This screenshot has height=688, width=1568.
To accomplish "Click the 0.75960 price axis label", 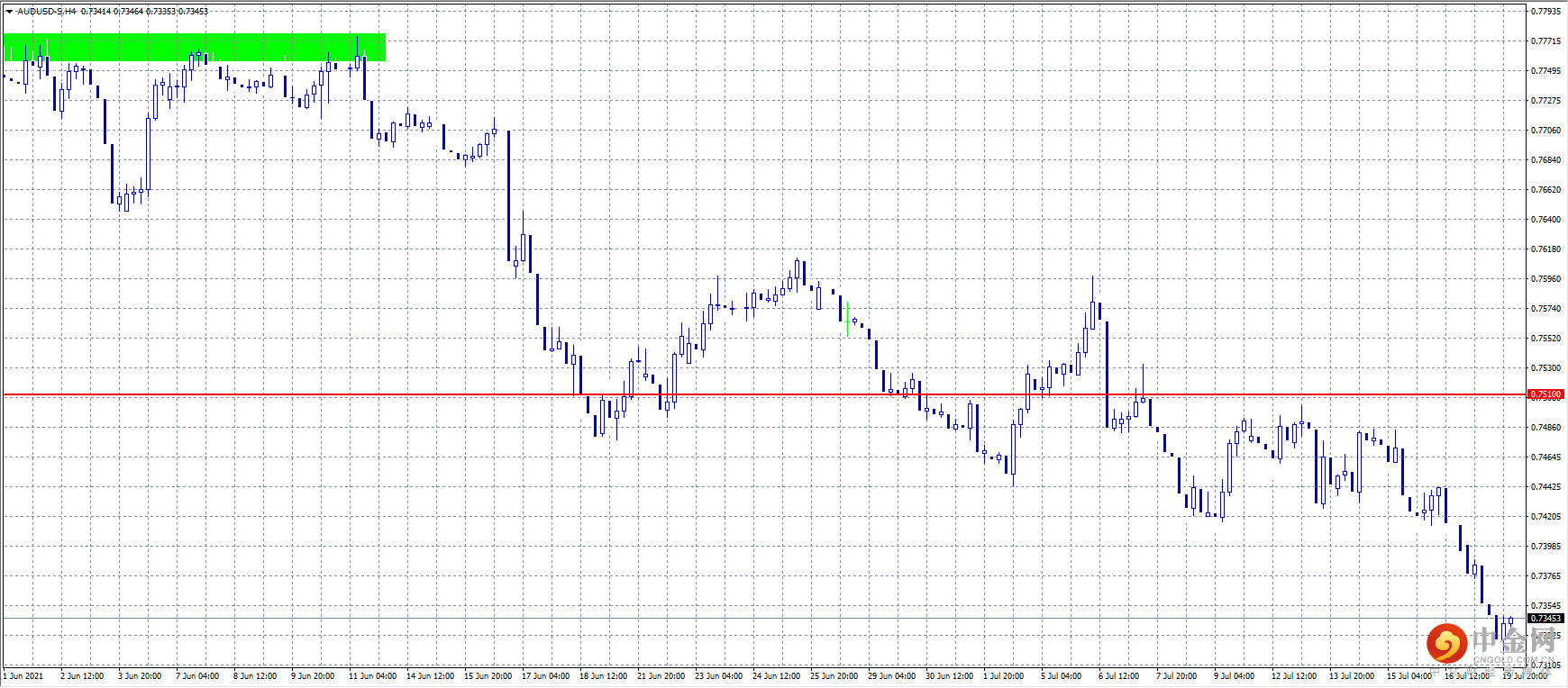I will coord(1546,279).
